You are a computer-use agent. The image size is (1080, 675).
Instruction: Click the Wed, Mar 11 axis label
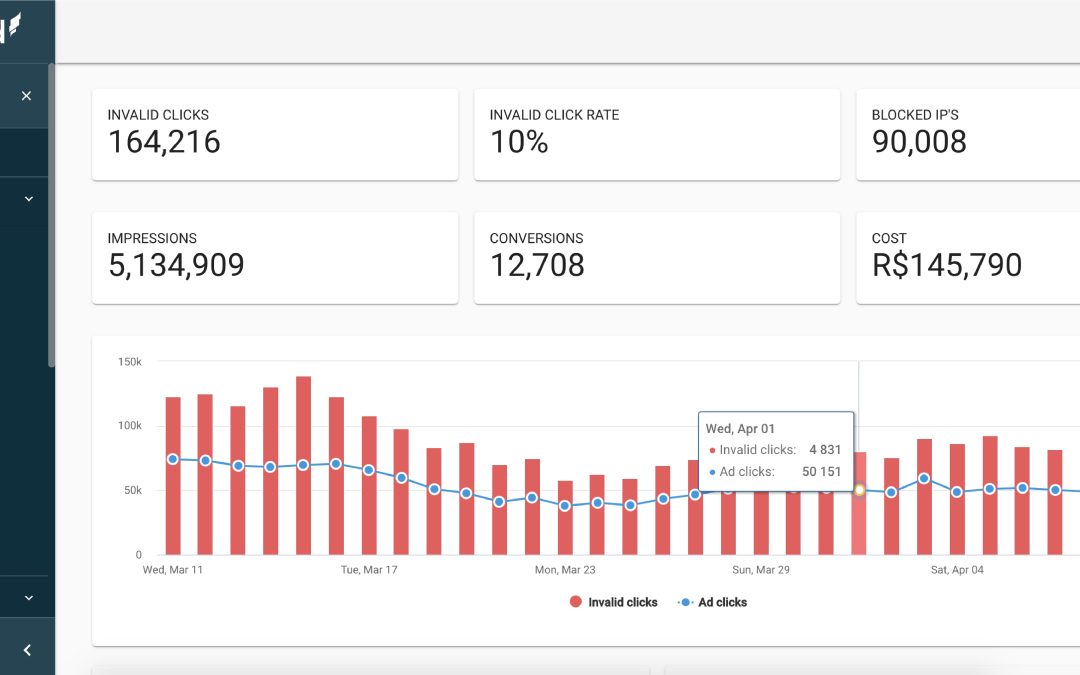tap(173, 570)
